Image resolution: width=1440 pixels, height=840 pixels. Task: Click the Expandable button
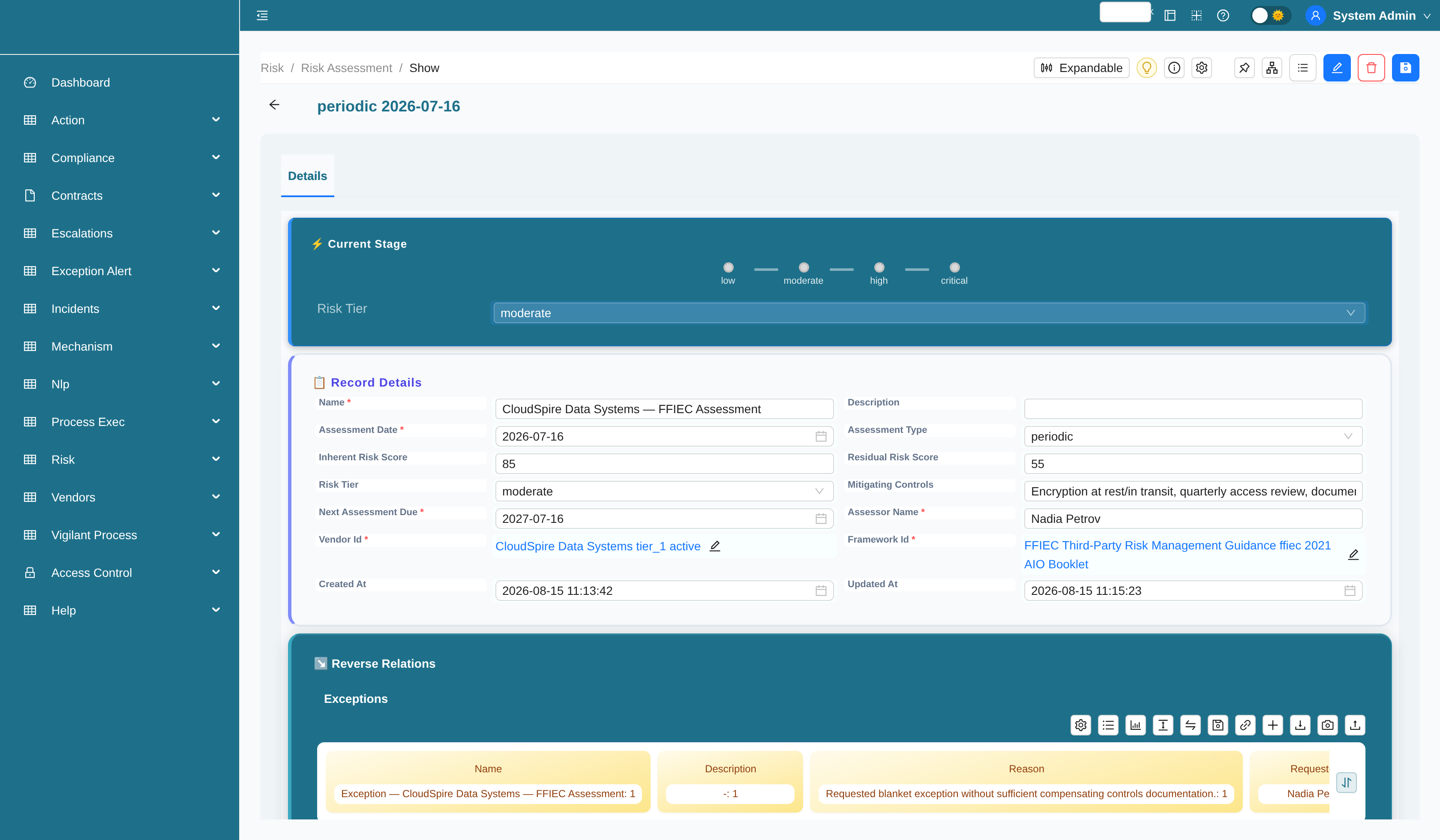tap(1081, 68)
